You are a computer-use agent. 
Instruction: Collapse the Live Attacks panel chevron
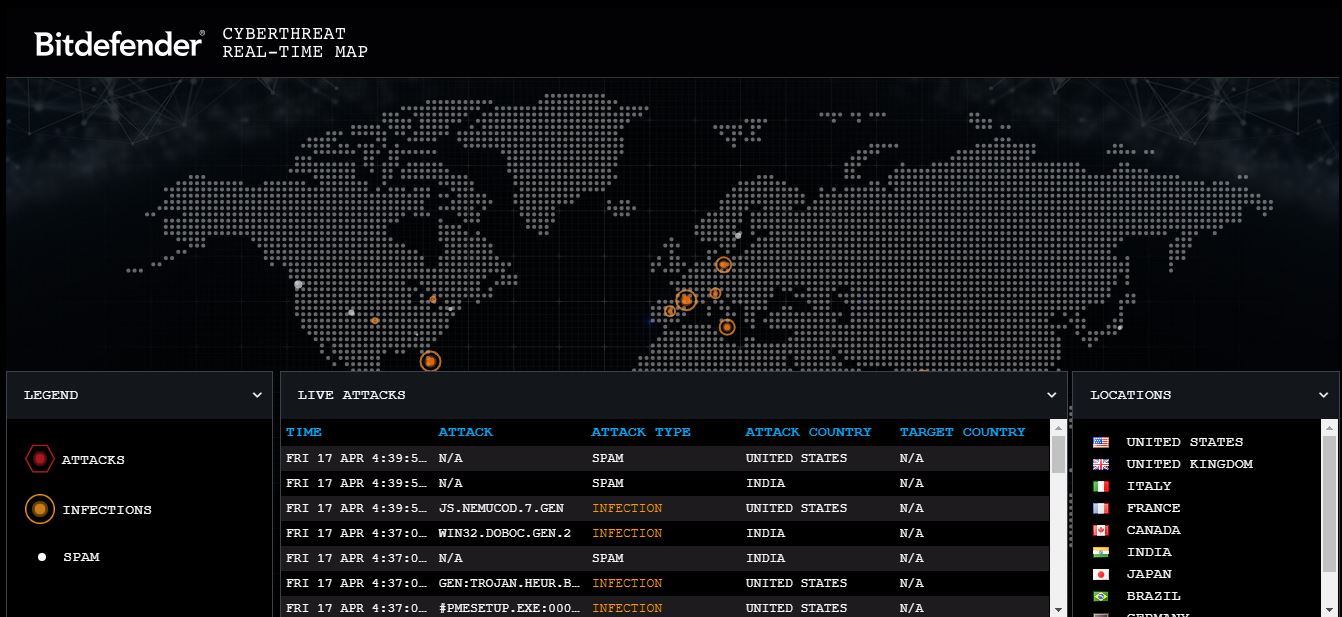pos(1051,395)
